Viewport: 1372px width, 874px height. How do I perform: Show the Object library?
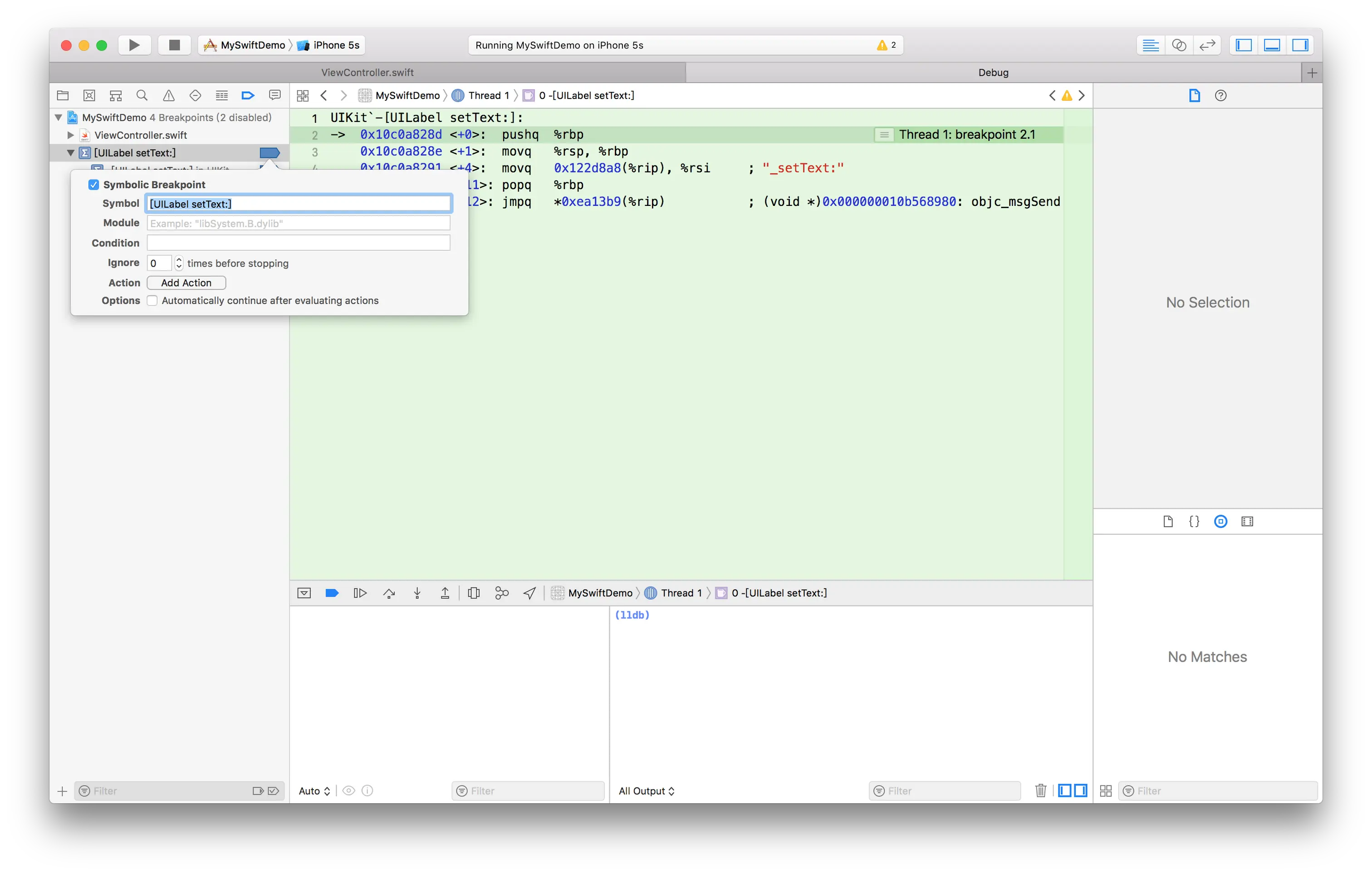click(x=1220, y=521)
